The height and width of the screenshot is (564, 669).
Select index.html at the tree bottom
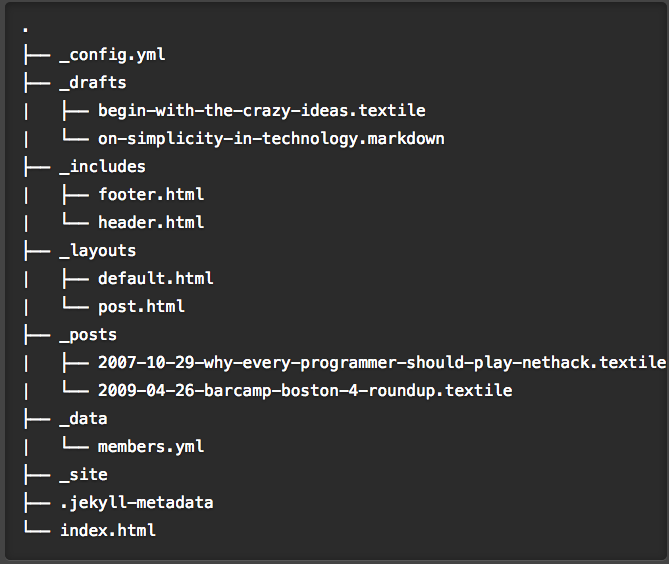pyautogui.click(x=108, y=530)
